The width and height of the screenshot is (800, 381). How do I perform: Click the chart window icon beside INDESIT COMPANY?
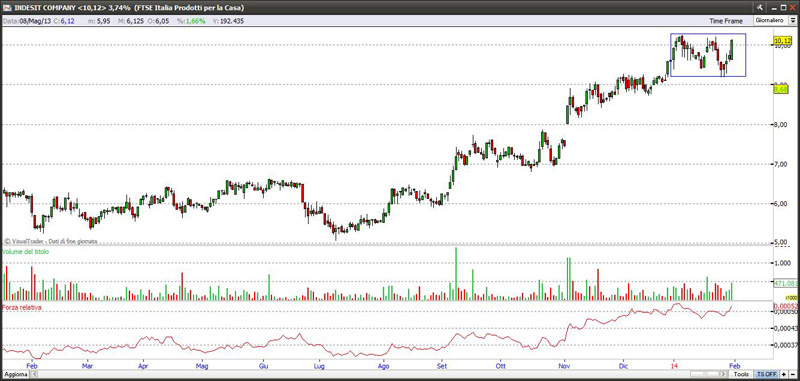(6, 8)
